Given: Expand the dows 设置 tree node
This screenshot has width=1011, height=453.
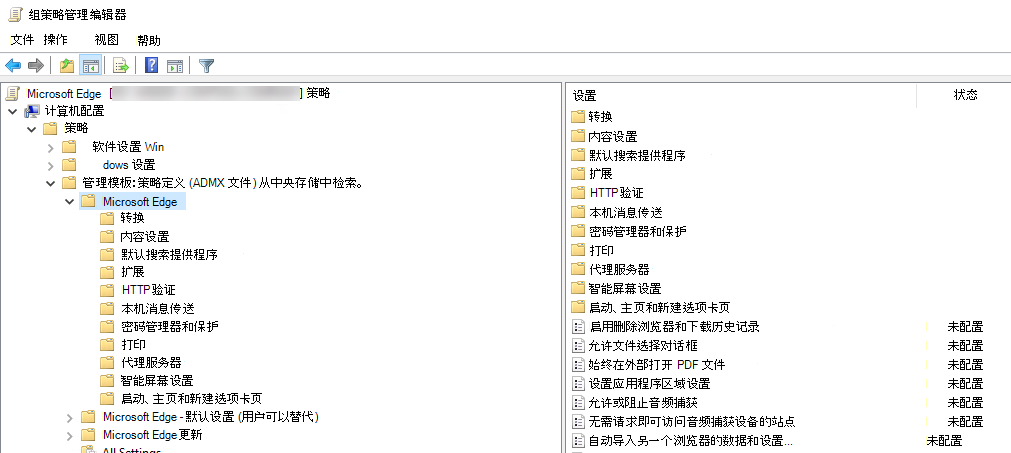Looking at the screenshot, I should point(51,166).
